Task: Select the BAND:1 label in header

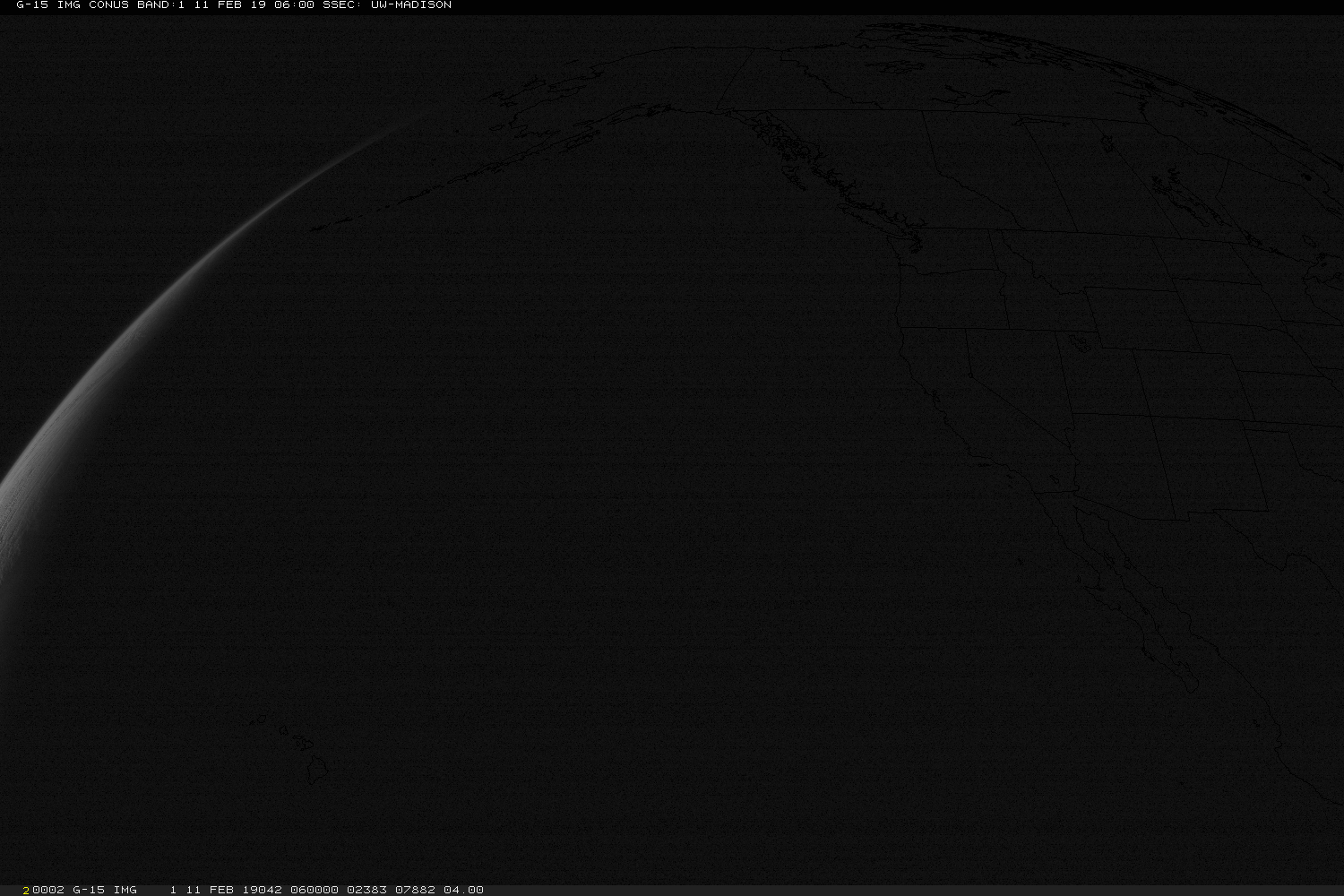Action: click(x=159, y=5)
